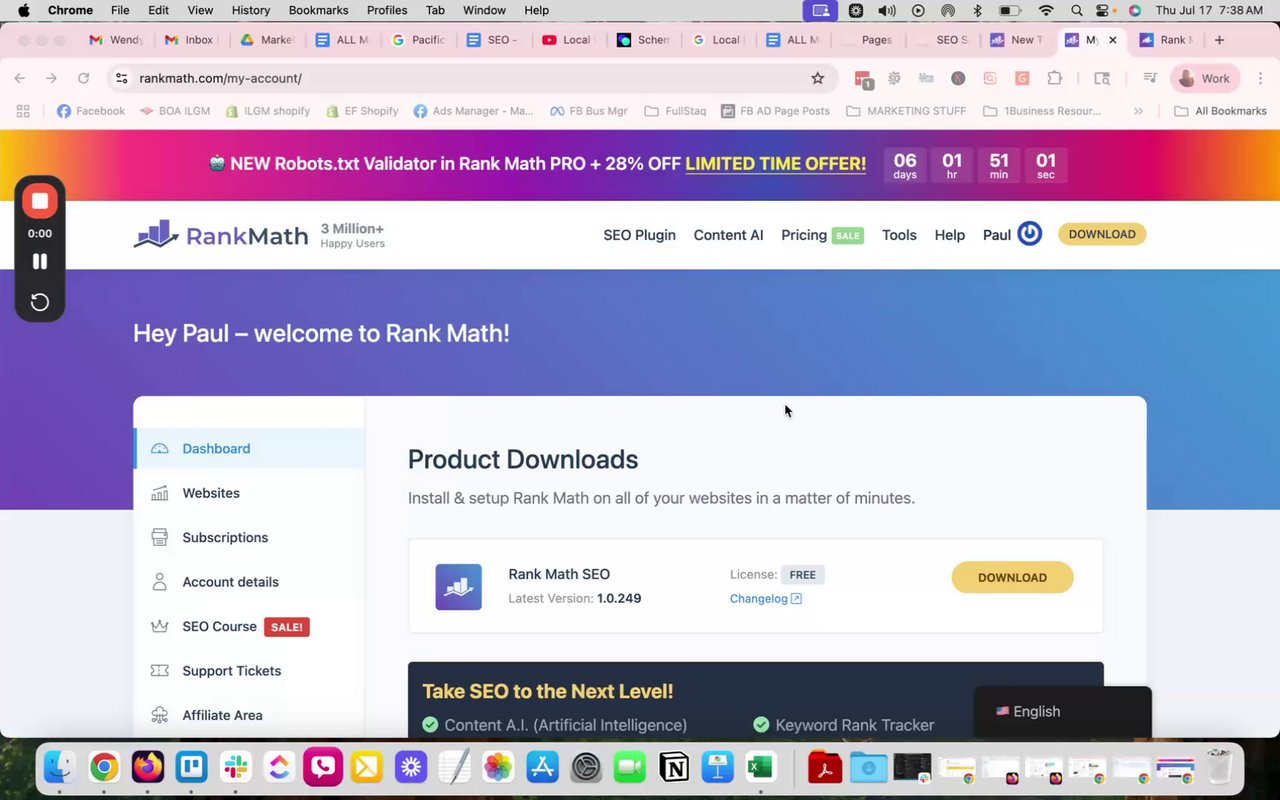
Task: Open Excel from the dock
Action: click(x=762, y=767)
